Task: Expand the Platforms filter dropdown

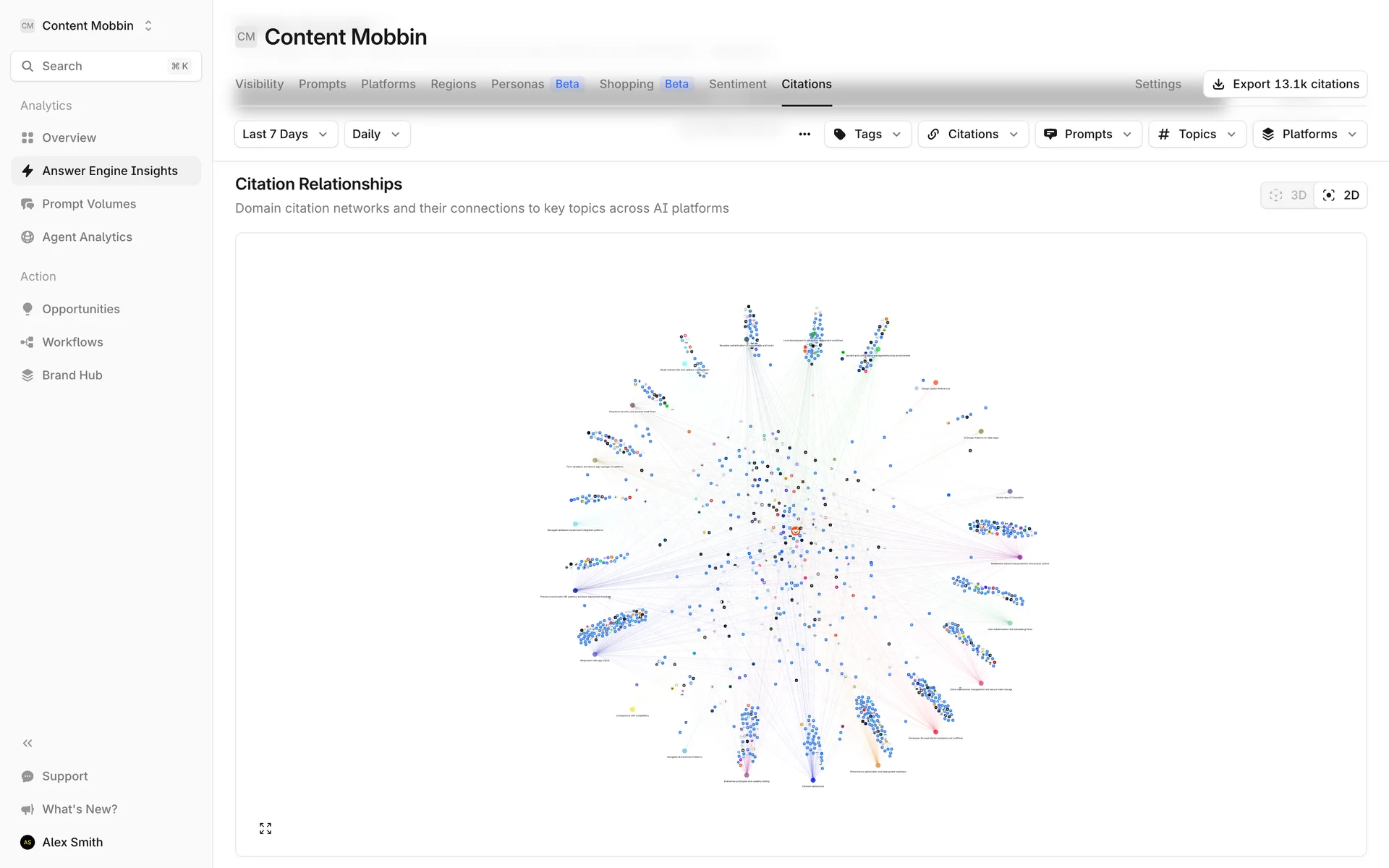Action: point(1309,135)
